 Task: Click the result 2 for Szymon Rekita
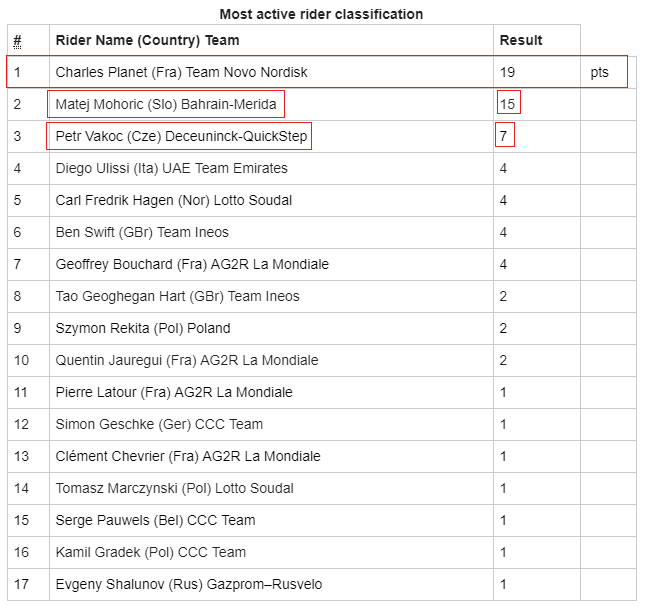pos(503,328)
